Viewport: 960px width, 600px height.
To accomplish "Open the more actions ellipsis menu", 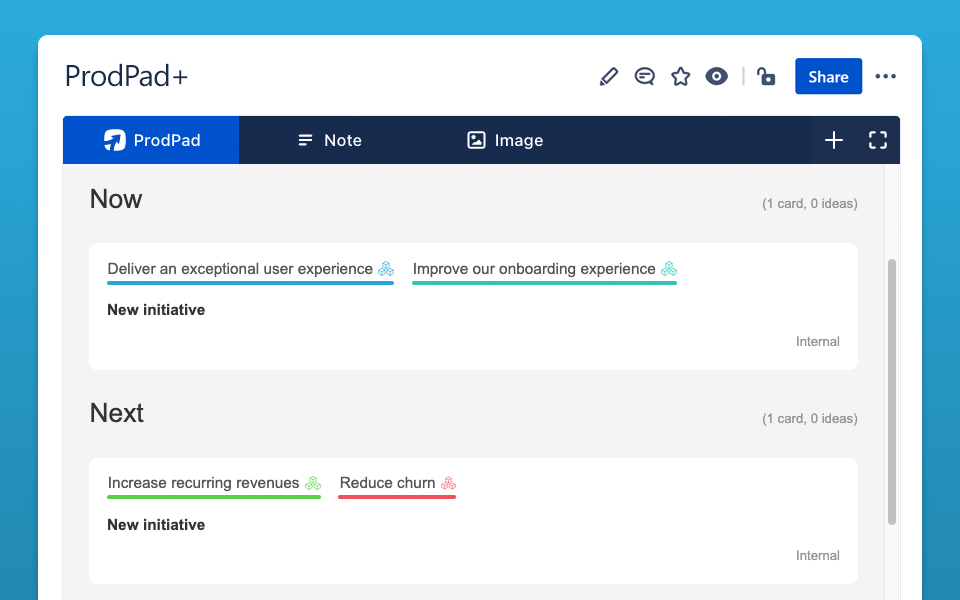I will pos(885,77).
